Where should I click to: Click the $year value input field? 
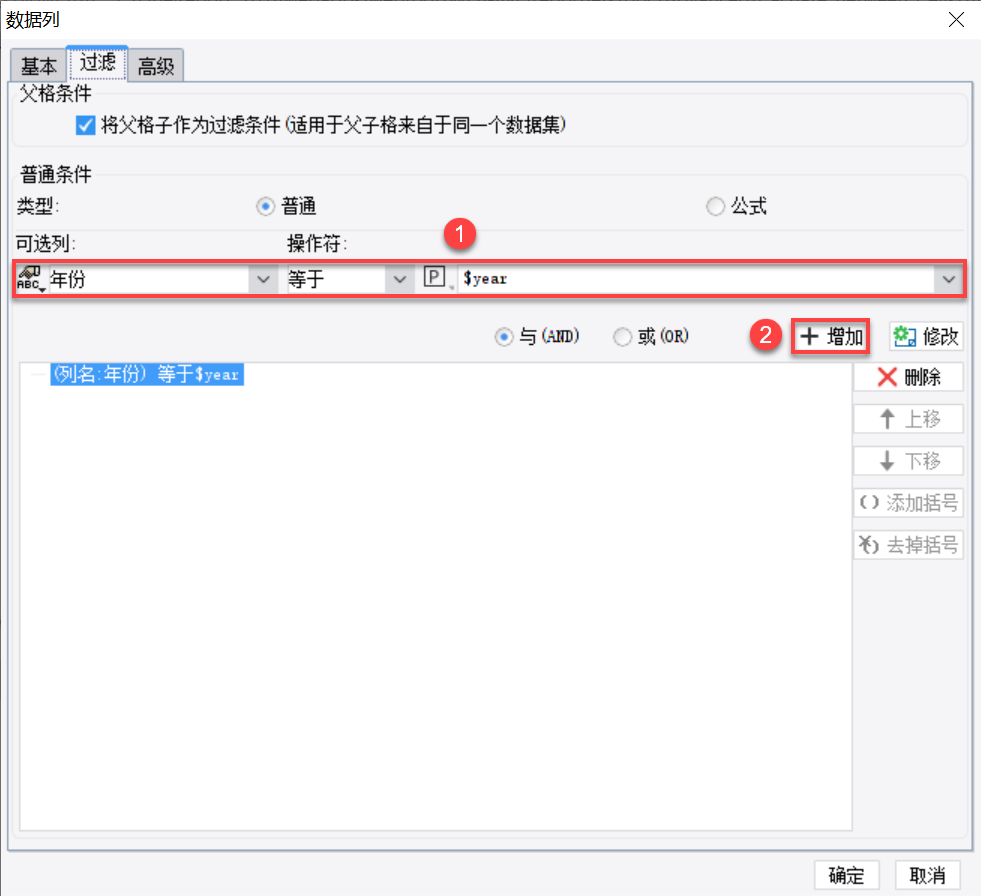[x=696, y=279]
